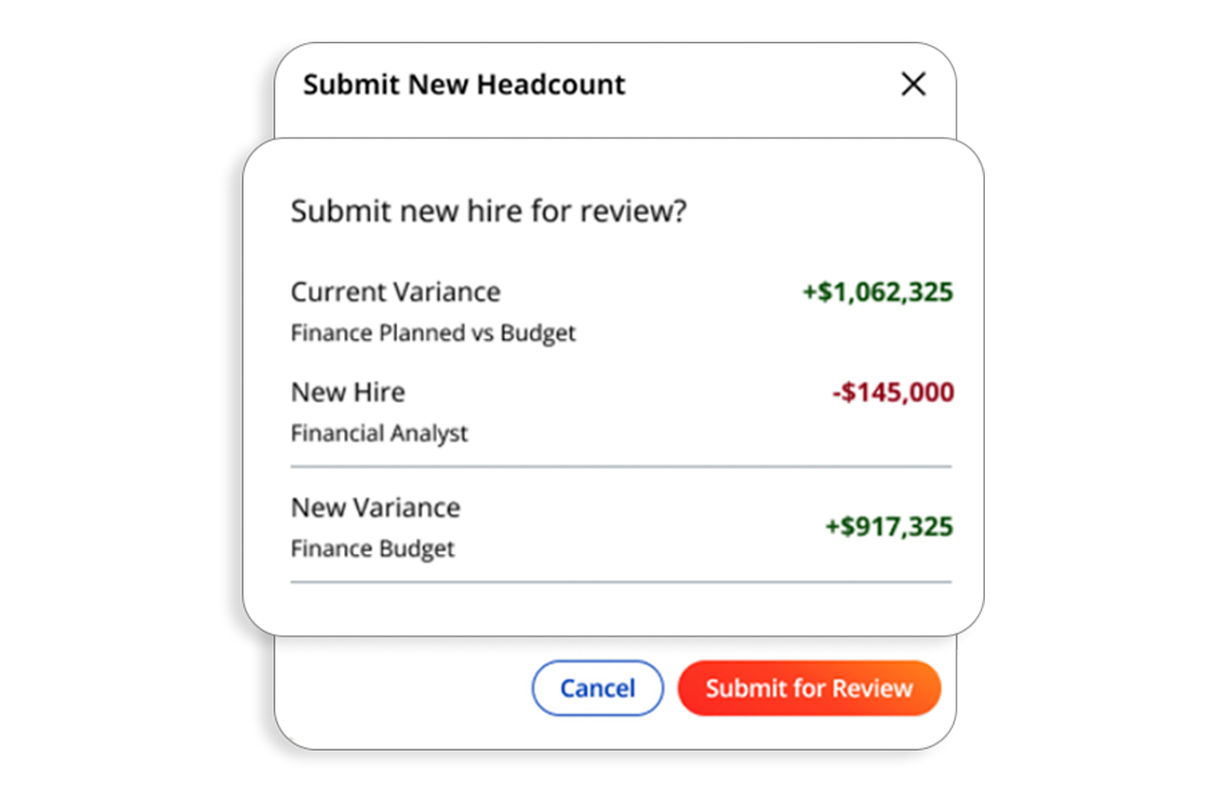This screenshot has height=806, width=1208.
Task: Click the New Variance label
Action: [x=376, y=507]
